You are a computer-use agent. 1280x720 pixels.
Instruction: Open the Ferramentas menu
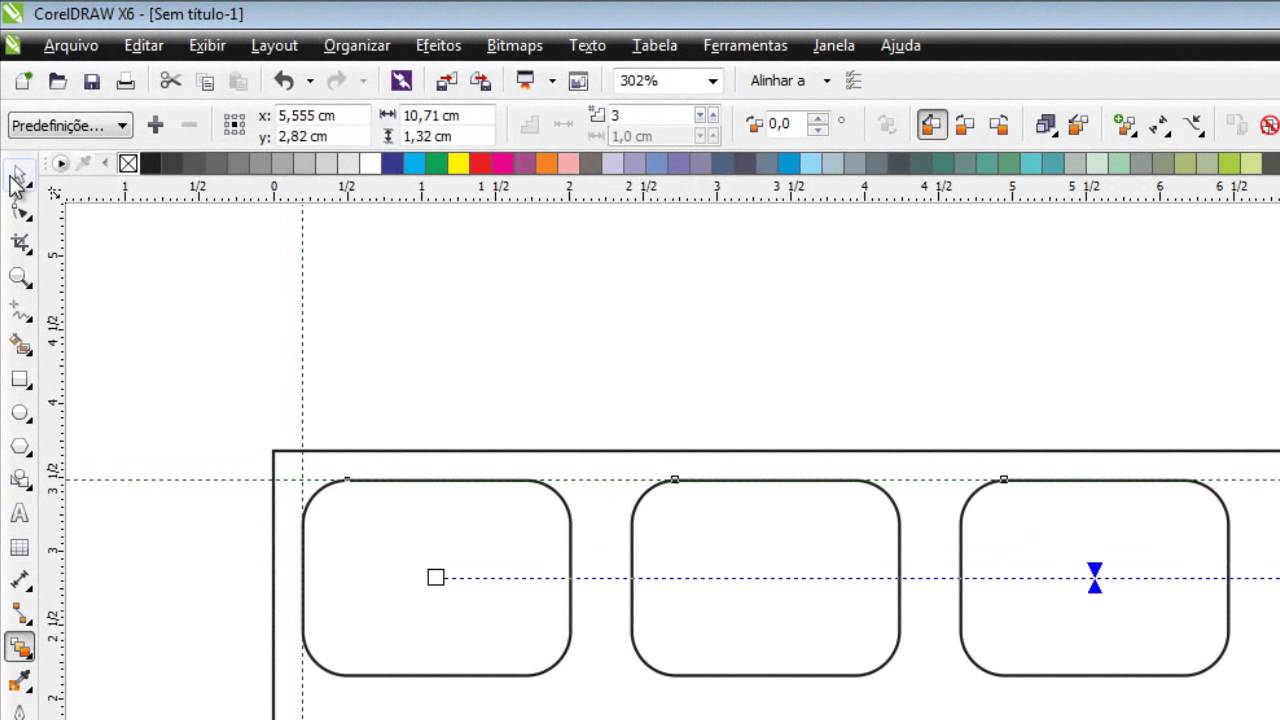(x=745, y=45)
